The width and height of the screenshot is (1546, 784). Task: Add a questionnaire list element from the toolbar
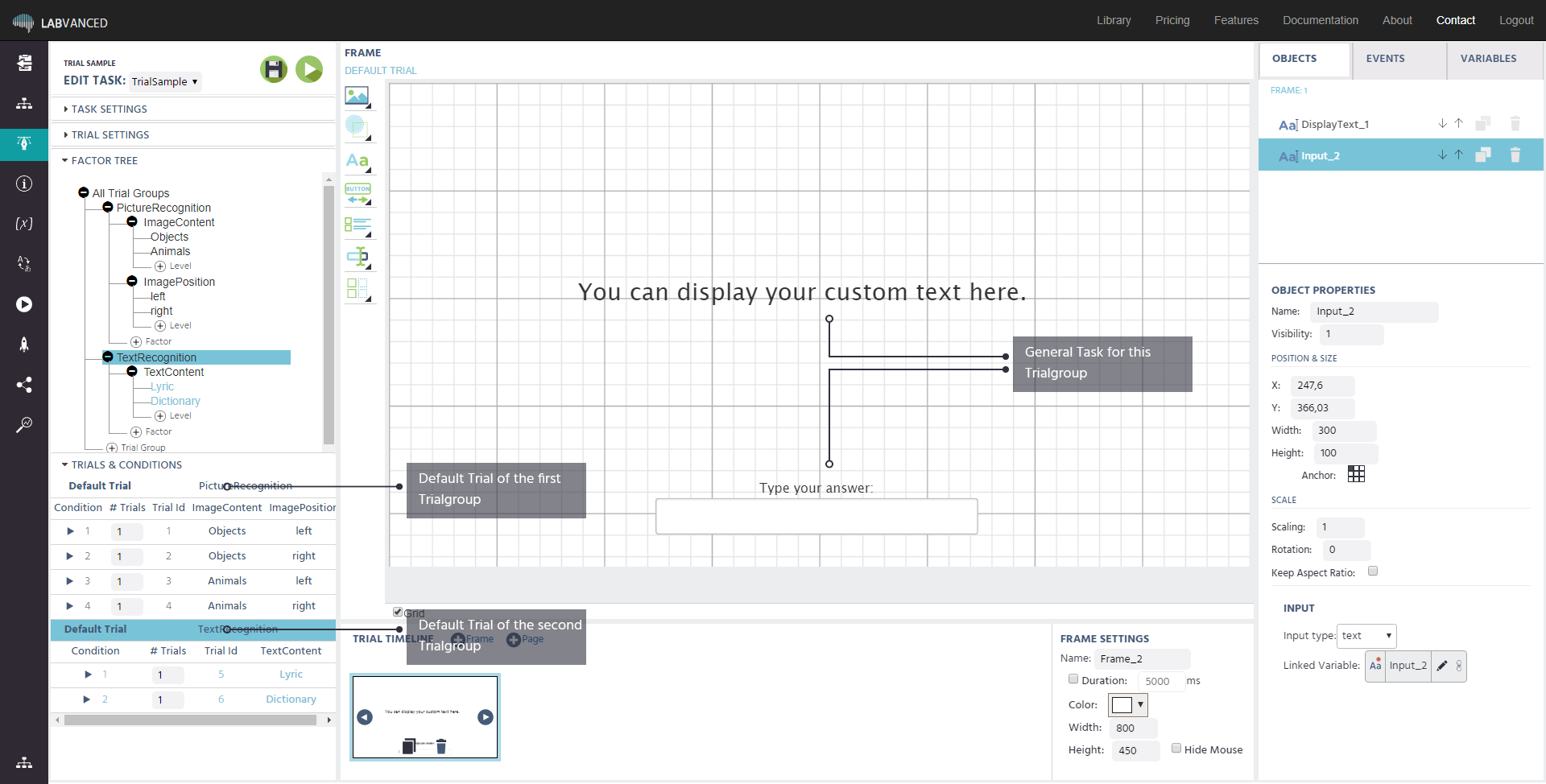pyautogui.click(x=358, y=226)
